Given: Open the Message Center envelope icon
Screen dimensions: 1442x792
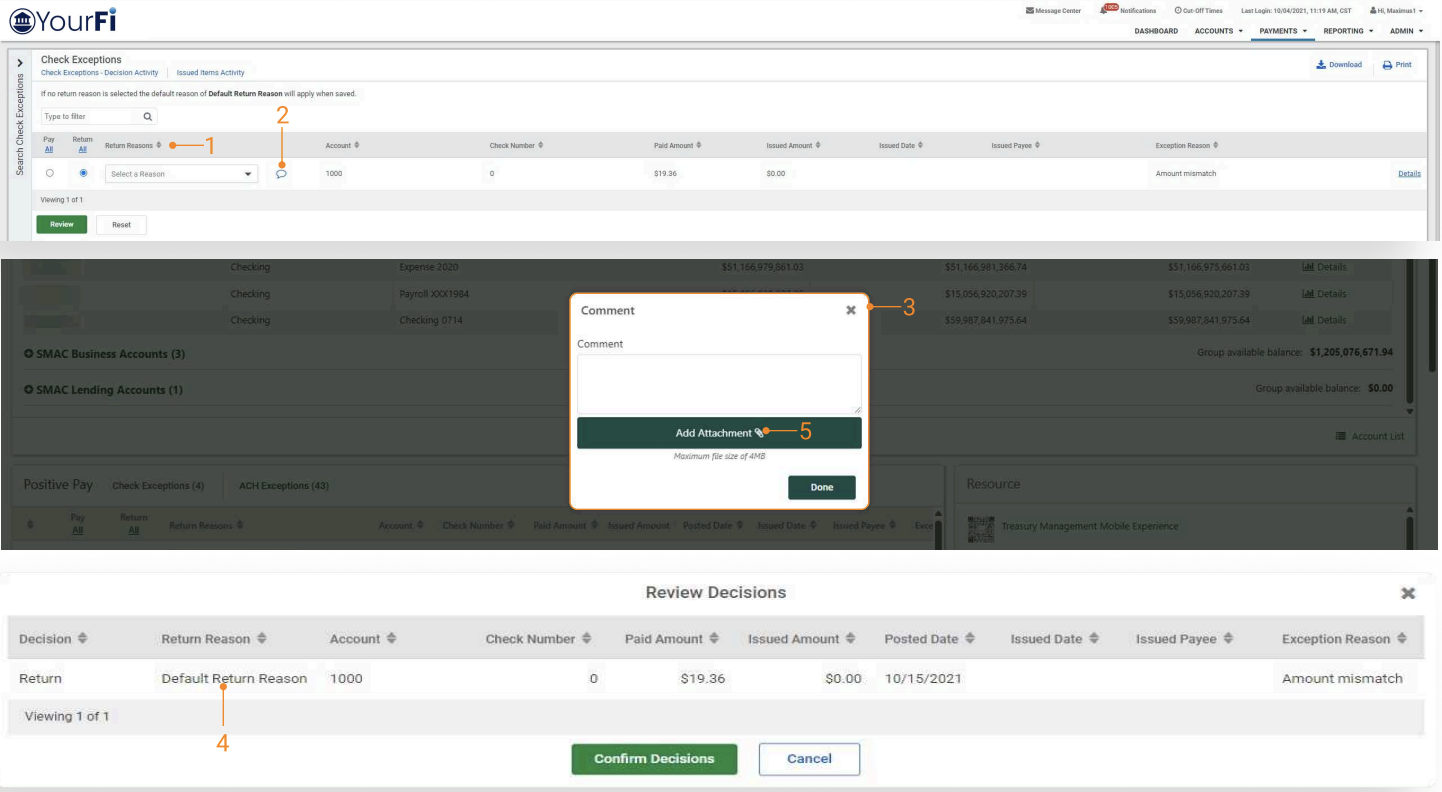Looking at the screenshot, I should pyautogui.click(x=1030, y=11).
